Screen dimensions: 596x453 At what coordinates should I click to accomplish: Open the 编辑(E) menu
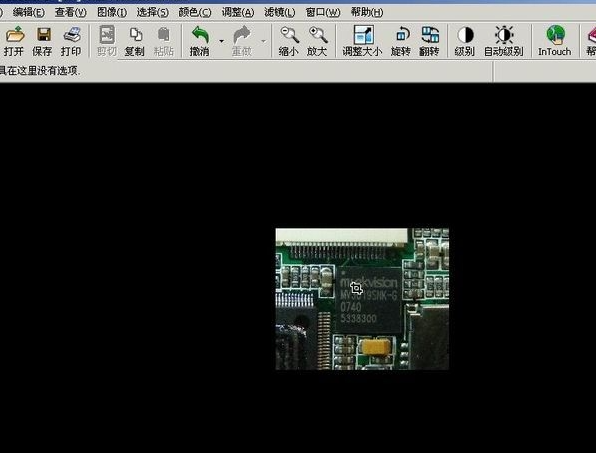29,13
